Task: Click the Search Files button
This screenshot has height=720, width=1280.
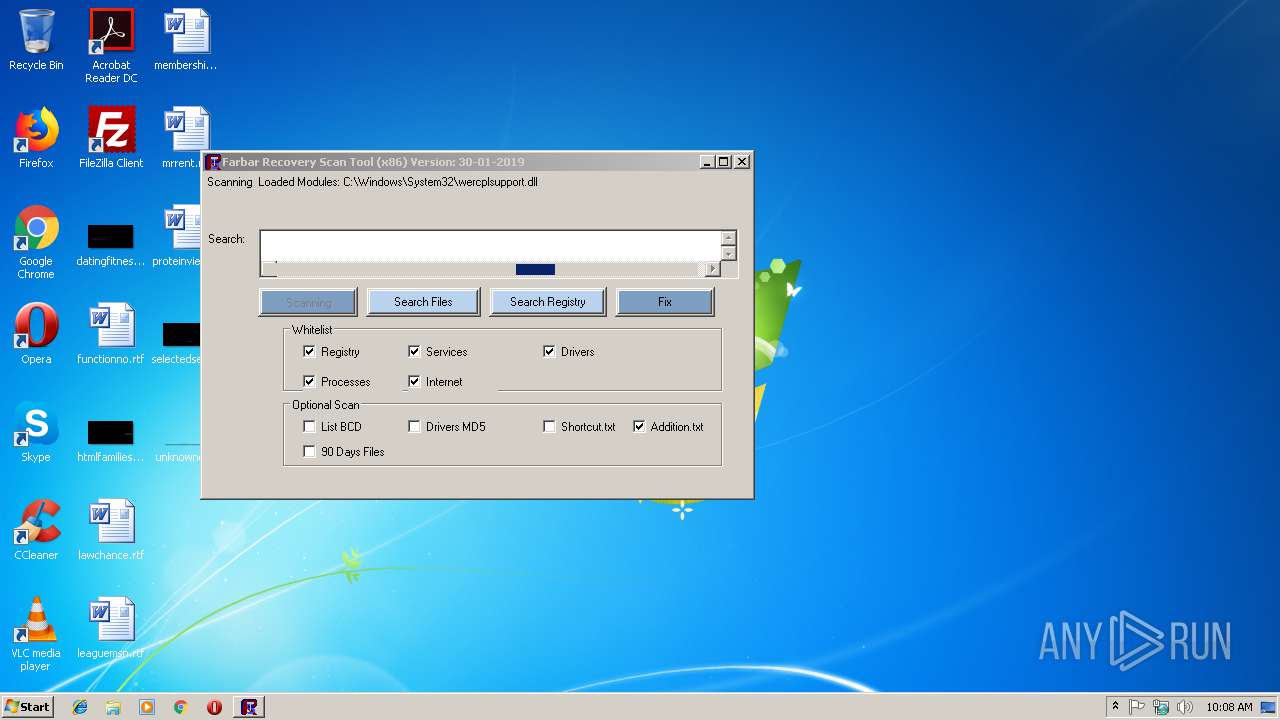Action: point(423,302)
